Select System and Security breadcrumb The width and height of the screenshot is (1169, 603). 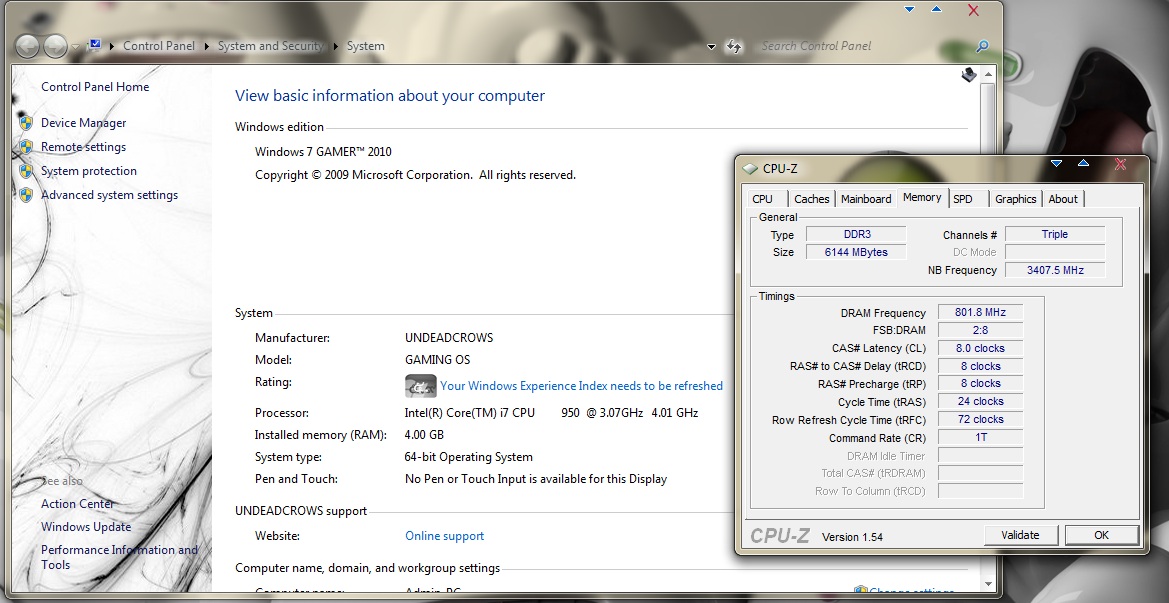click(271, 46)
